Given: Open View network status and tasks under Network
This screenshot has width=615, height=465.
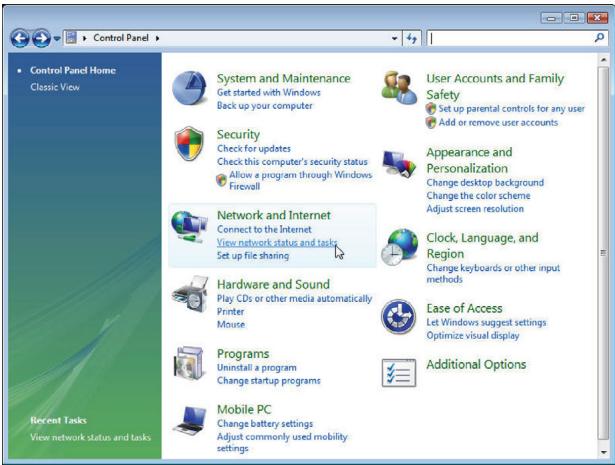Looking at the screenshot, I should (x=277, y=243).
